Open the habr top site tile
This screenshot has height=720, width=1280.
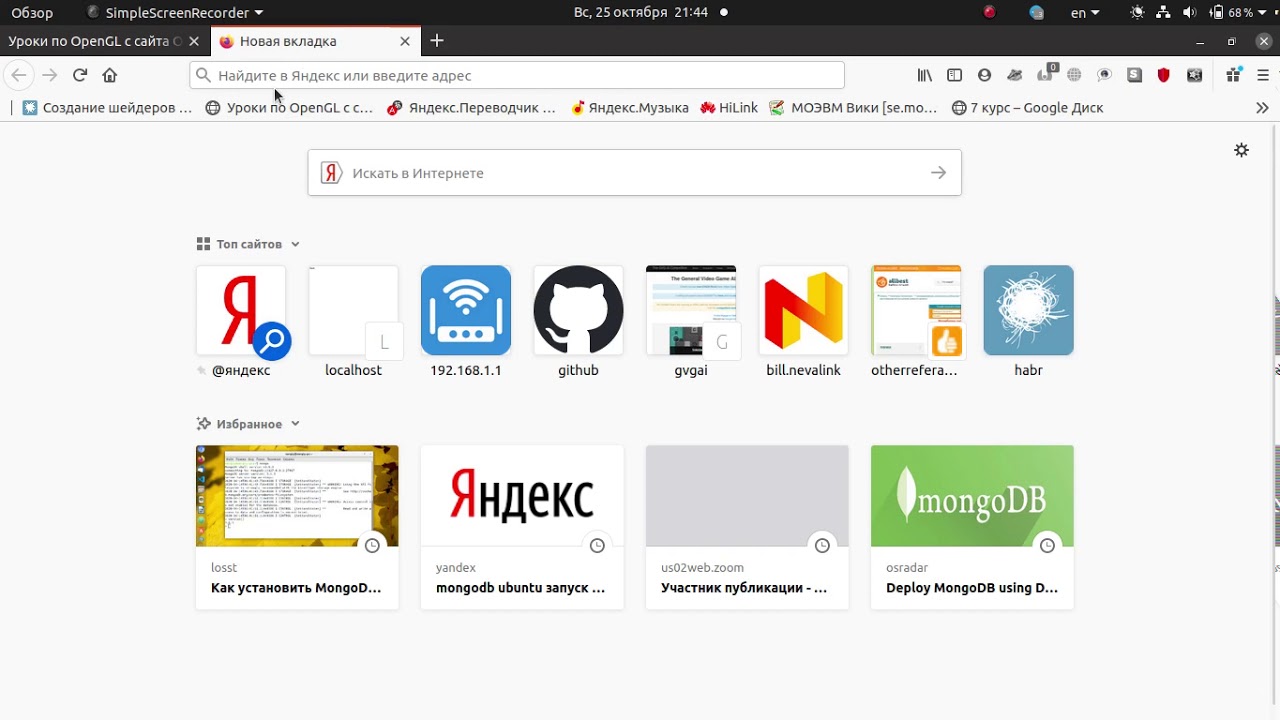tap(1028, 322)
